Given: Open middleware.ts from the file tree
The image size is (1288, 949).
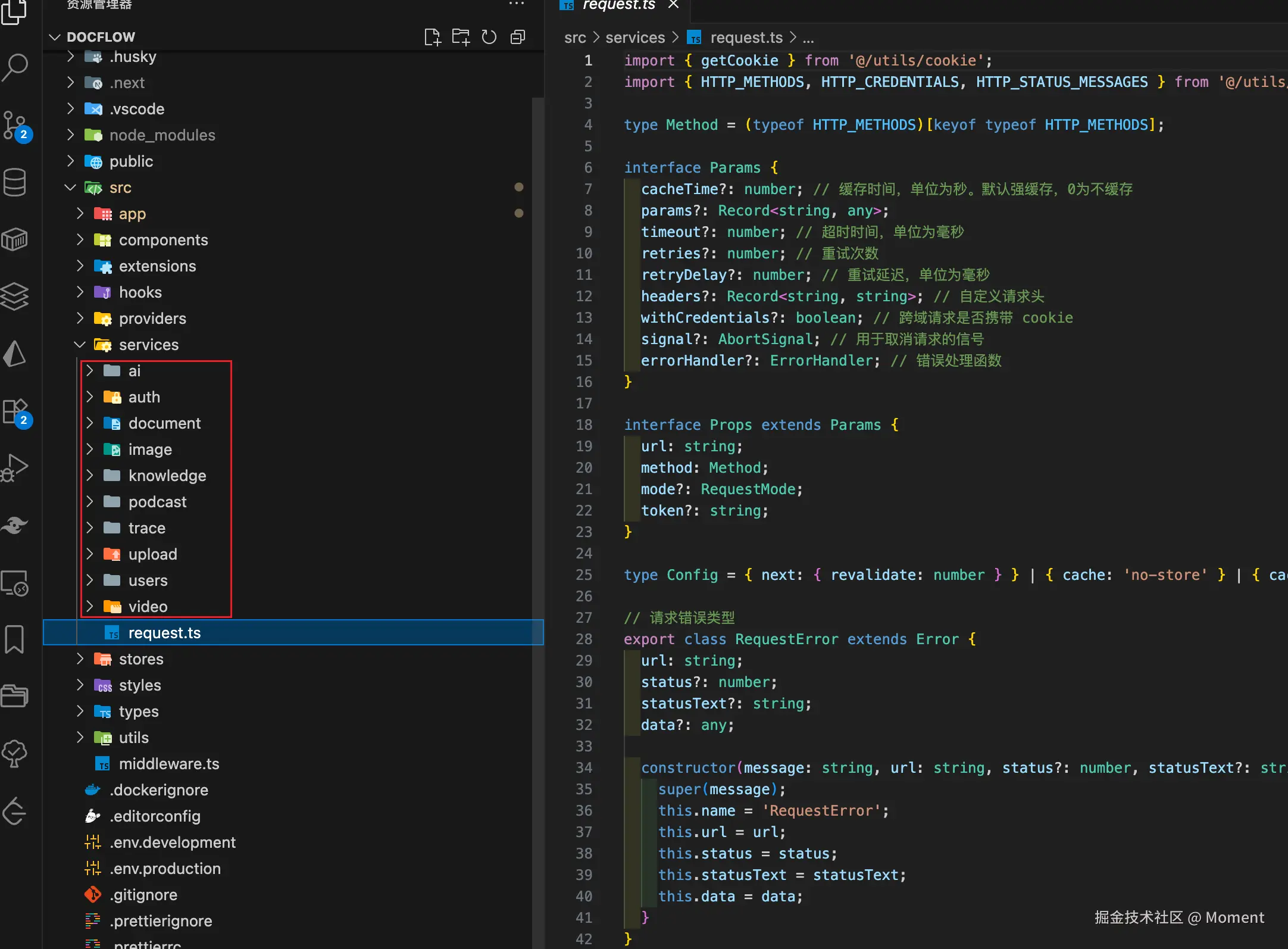Looking at the screenshot, I should point(169,764).
